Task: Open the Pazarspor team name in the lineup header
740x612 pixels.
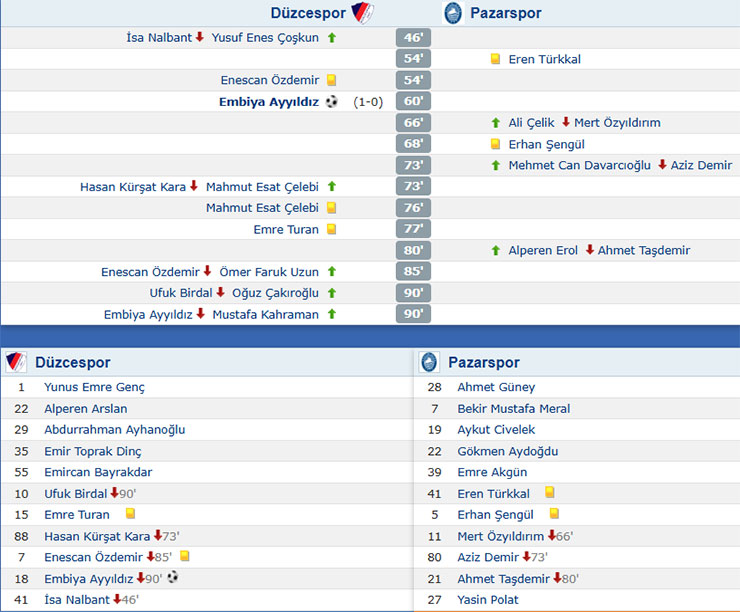Action: click(484, 362)
